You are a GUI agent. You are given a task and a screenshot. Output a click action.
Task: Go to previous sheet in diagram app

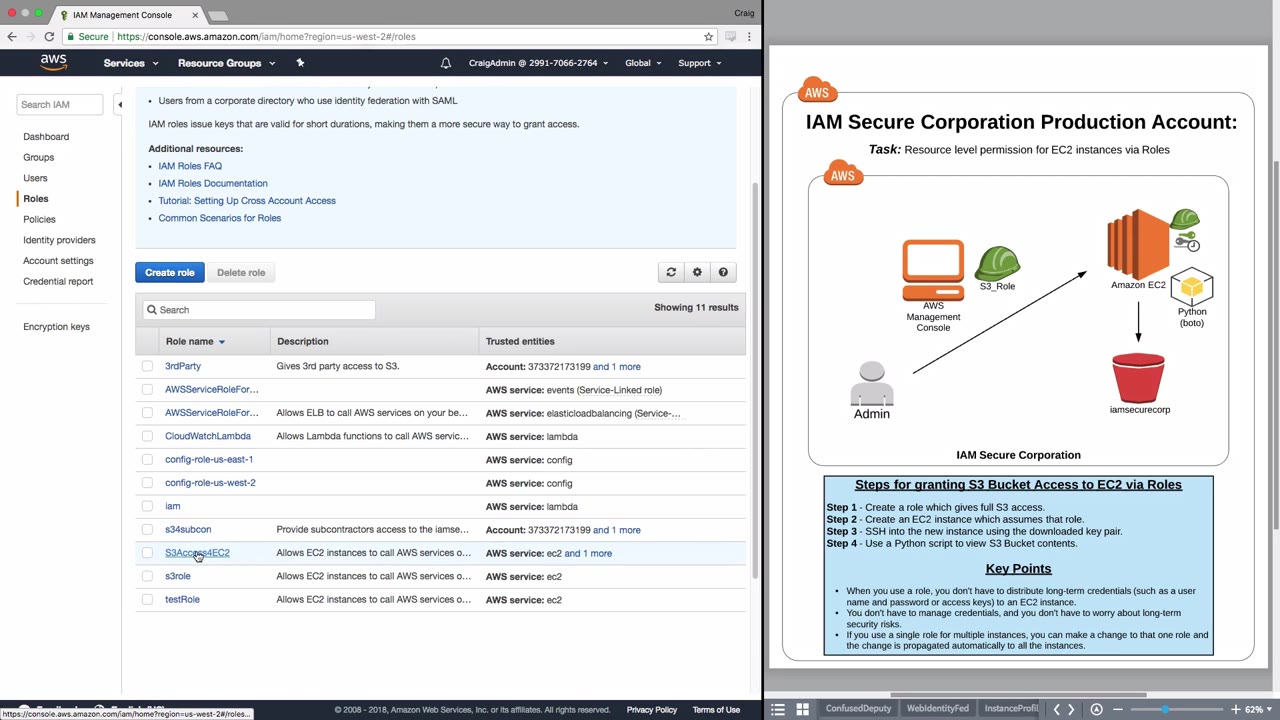(x=1056, y=709)
